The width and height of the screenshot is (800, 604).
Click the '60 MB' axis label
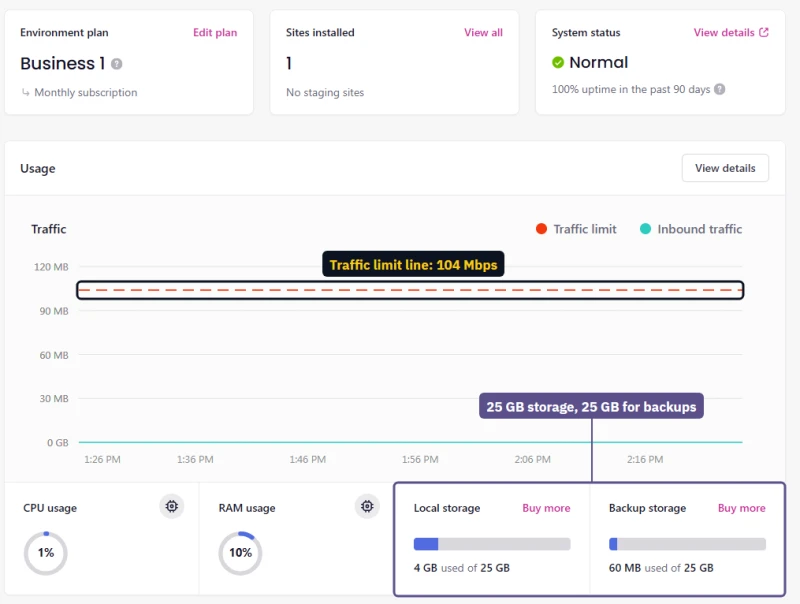click(54, 355)
